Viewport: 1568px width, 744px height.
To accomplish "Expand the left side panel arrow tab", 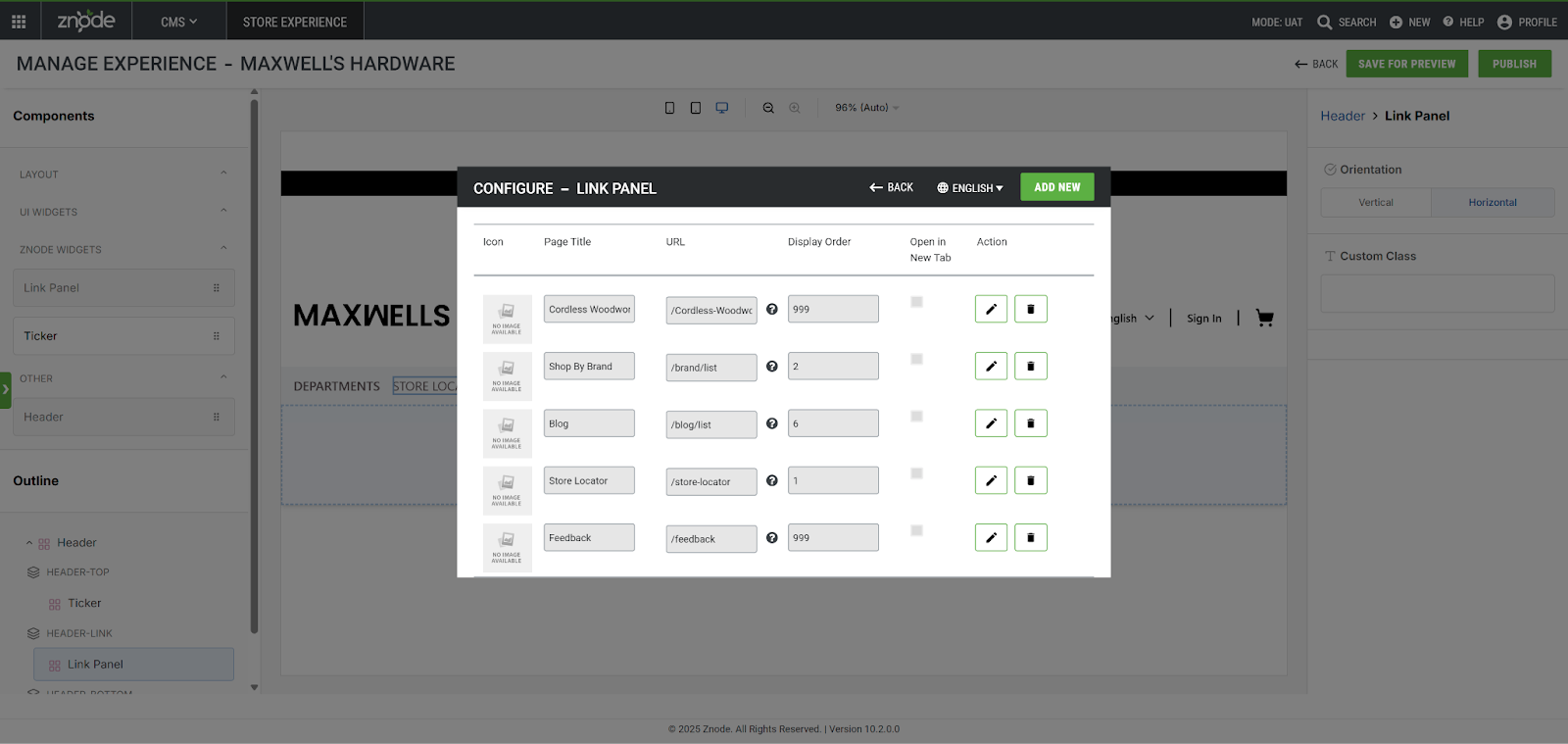I will (5, 389).
